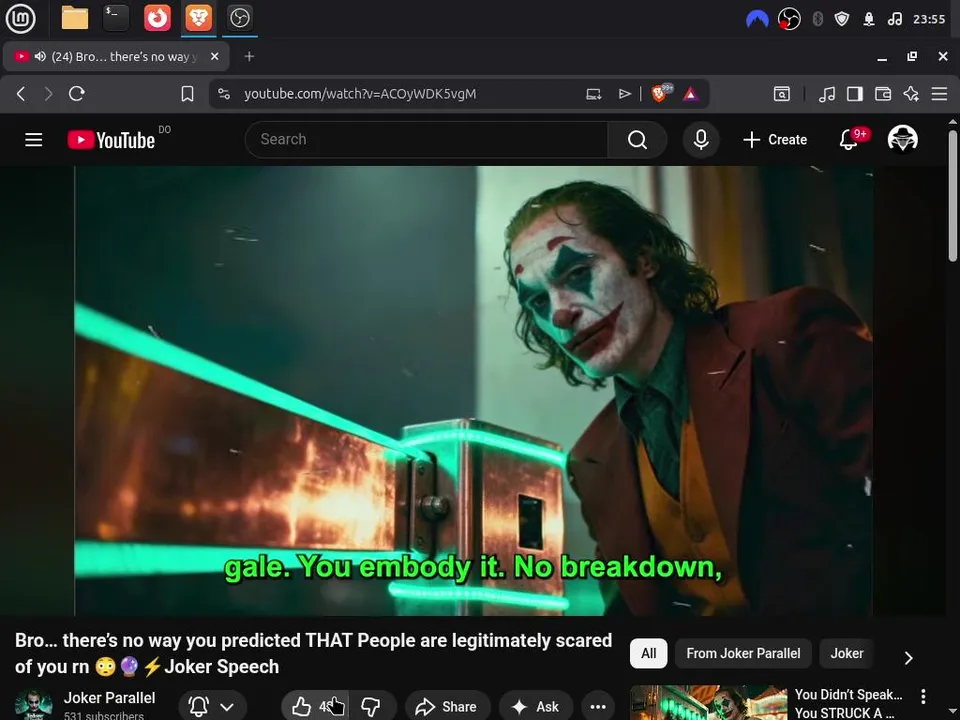
Task: Open the Brave Playlist music toolbar button
Action: 827,94
